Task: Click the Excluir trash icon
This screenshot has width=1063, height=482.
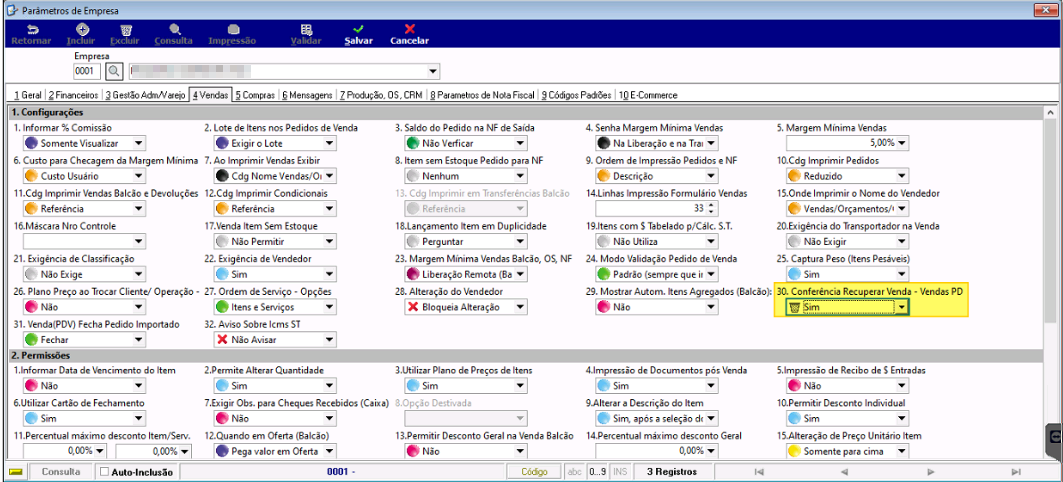Action: pos(125,29)
